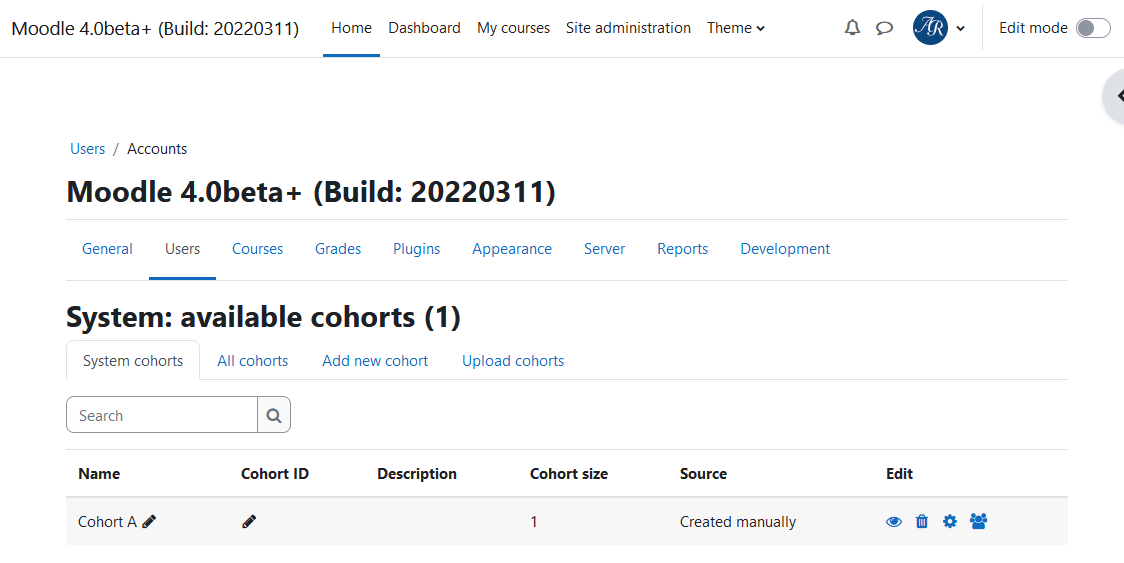
Task: Switch to the Grades admin tab
Action: pos(338,249)
